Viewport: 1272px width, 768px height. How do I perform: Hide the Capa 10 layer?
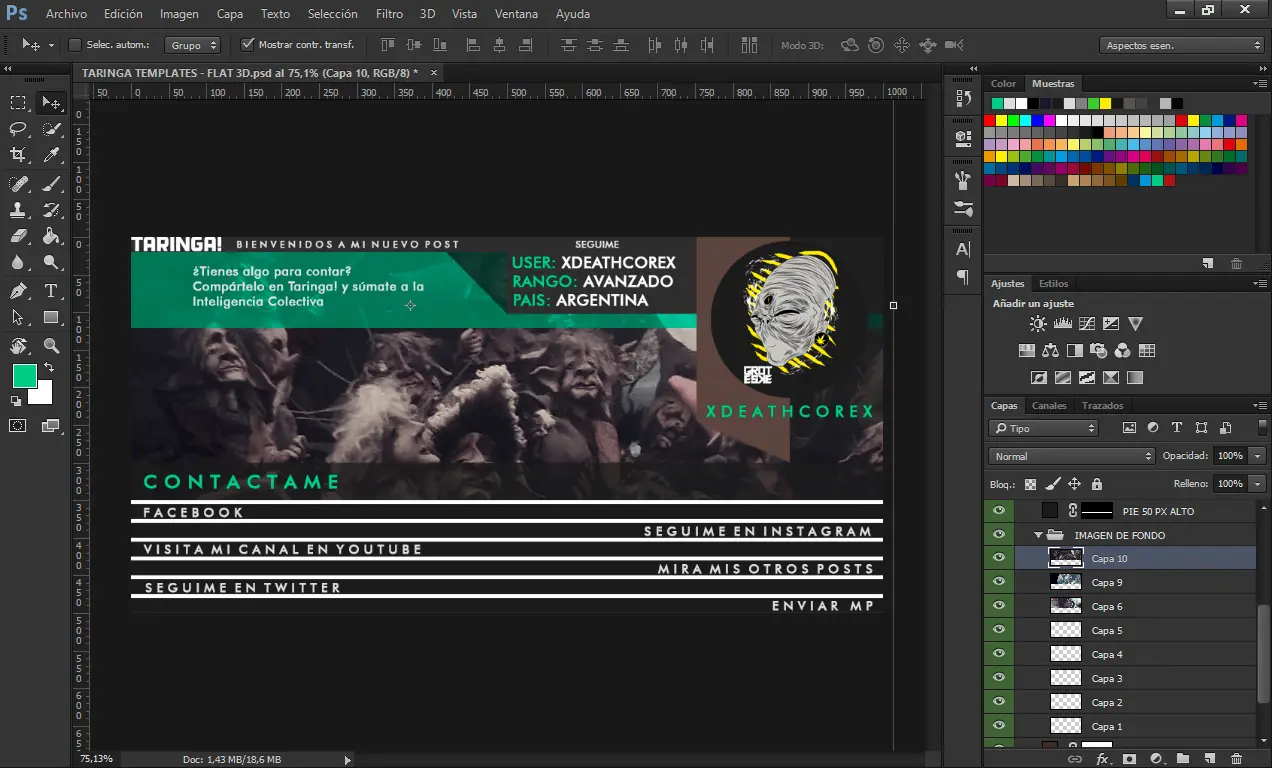pyautogui.click(x=998, y=558)
